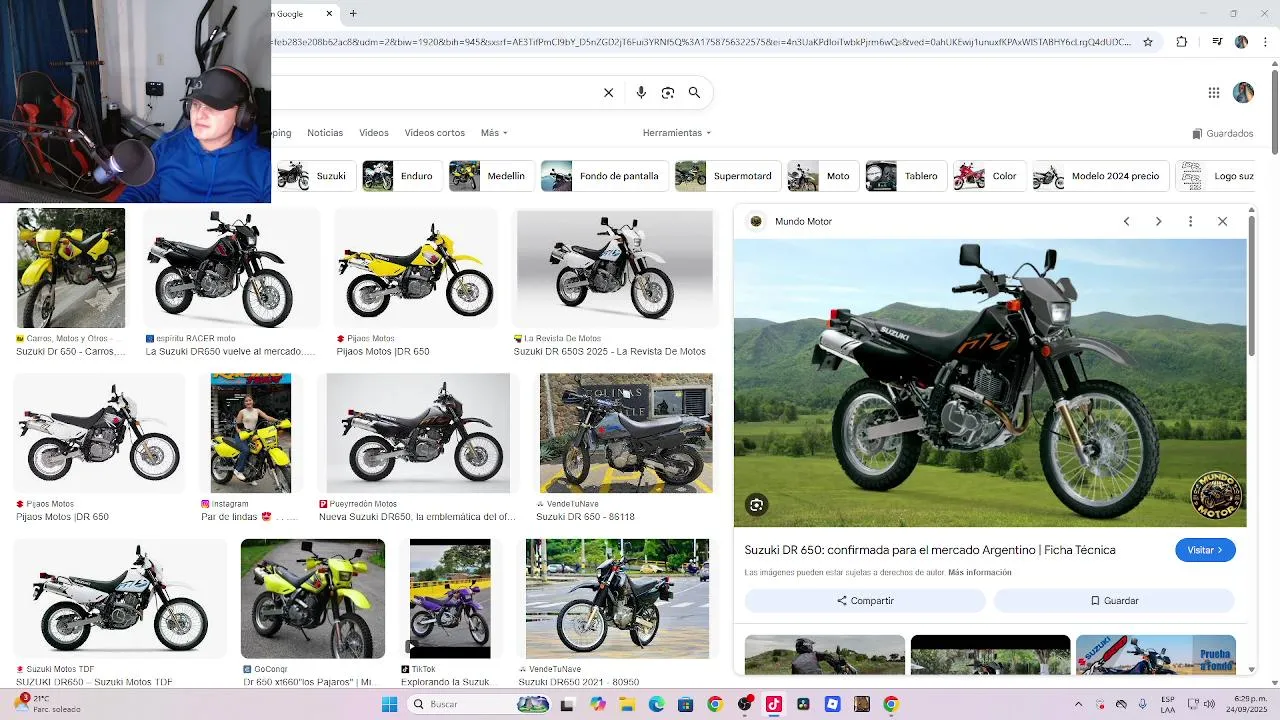Switch to the Videos cortos tab

point(435,133)
